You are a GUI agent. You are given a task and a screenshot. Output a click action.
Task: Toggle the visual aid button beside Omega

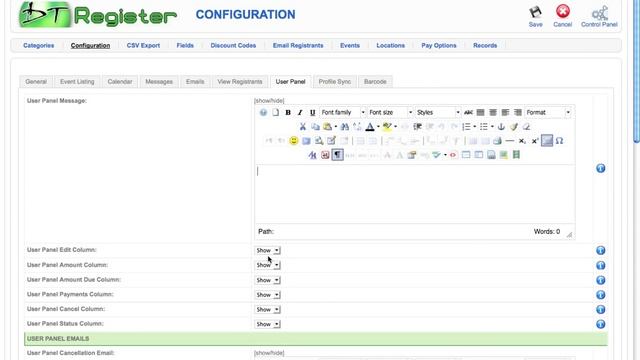[x=547, y=141]
